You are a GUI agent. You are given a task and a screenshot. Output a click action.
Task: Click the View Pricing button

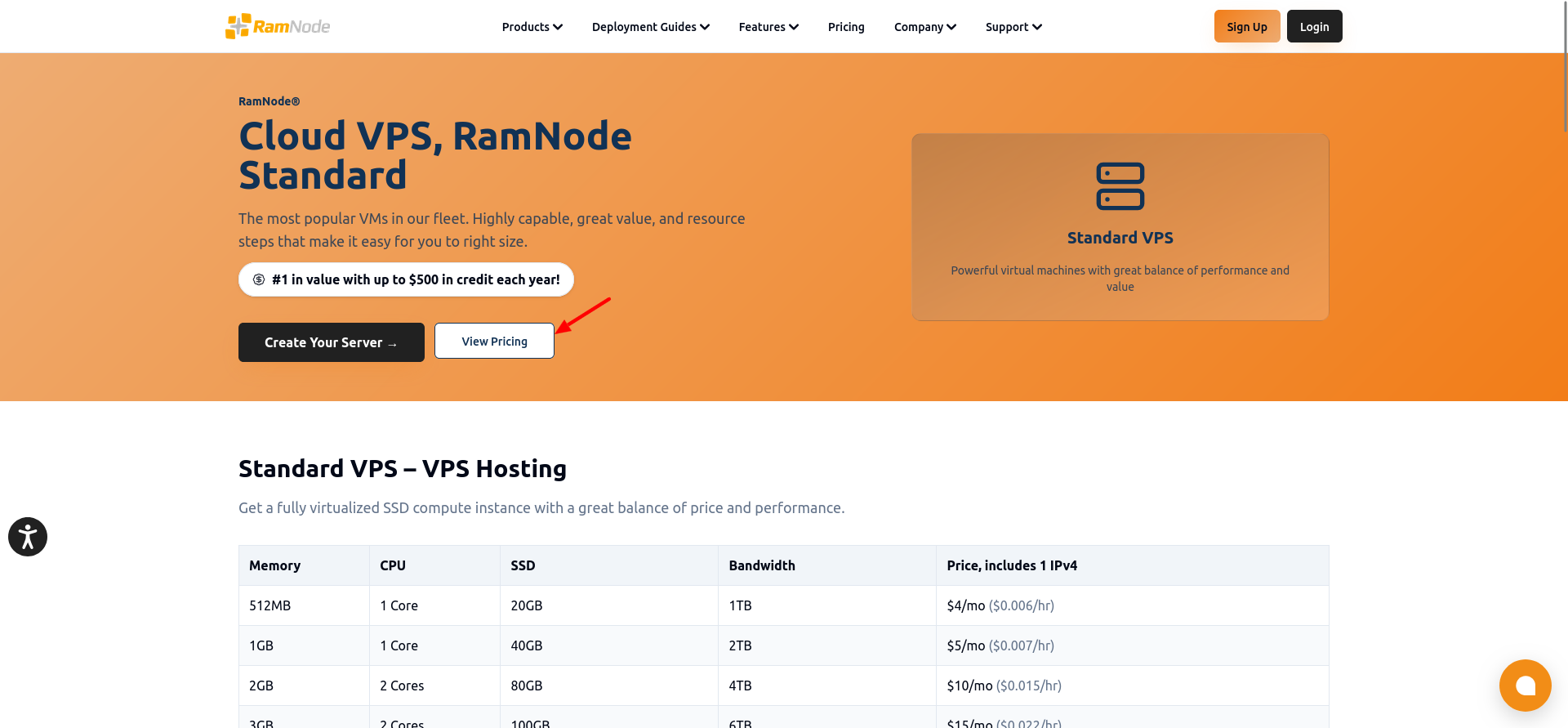(494, 341)
